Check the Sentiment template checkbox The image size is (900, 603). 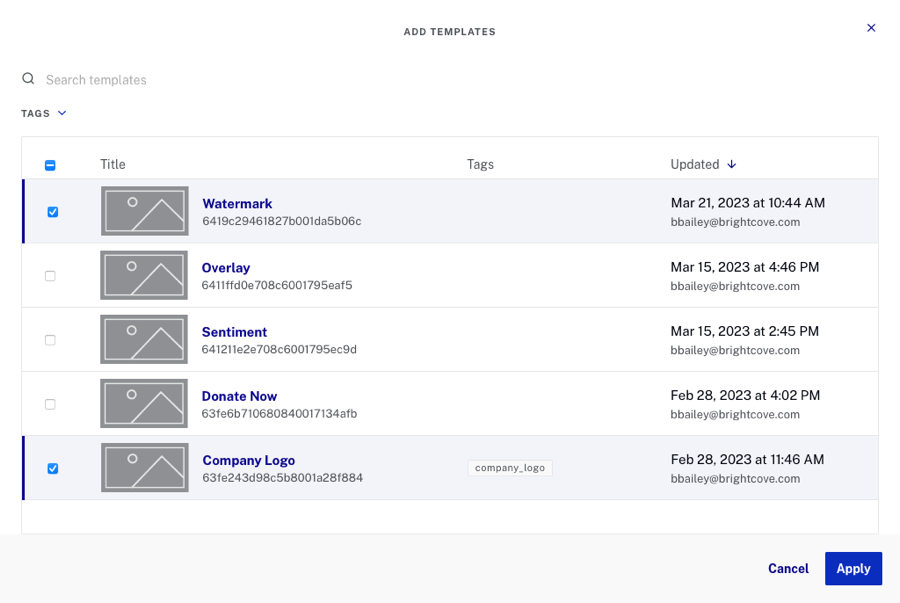50,340
